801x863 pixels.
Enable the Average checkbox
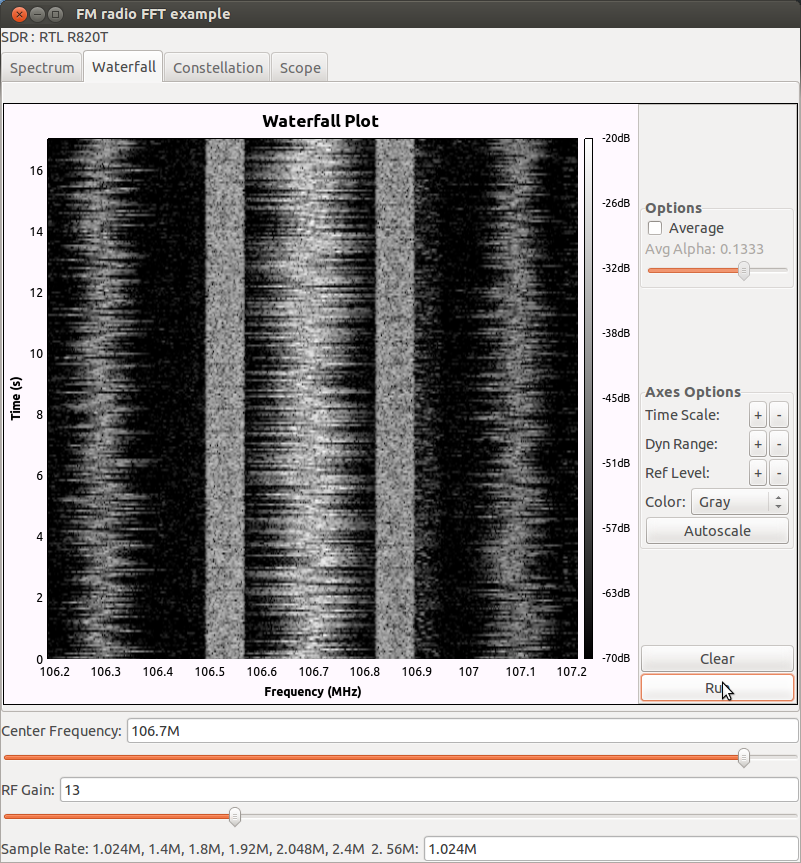pyautogui.click(x=656, y=228)
